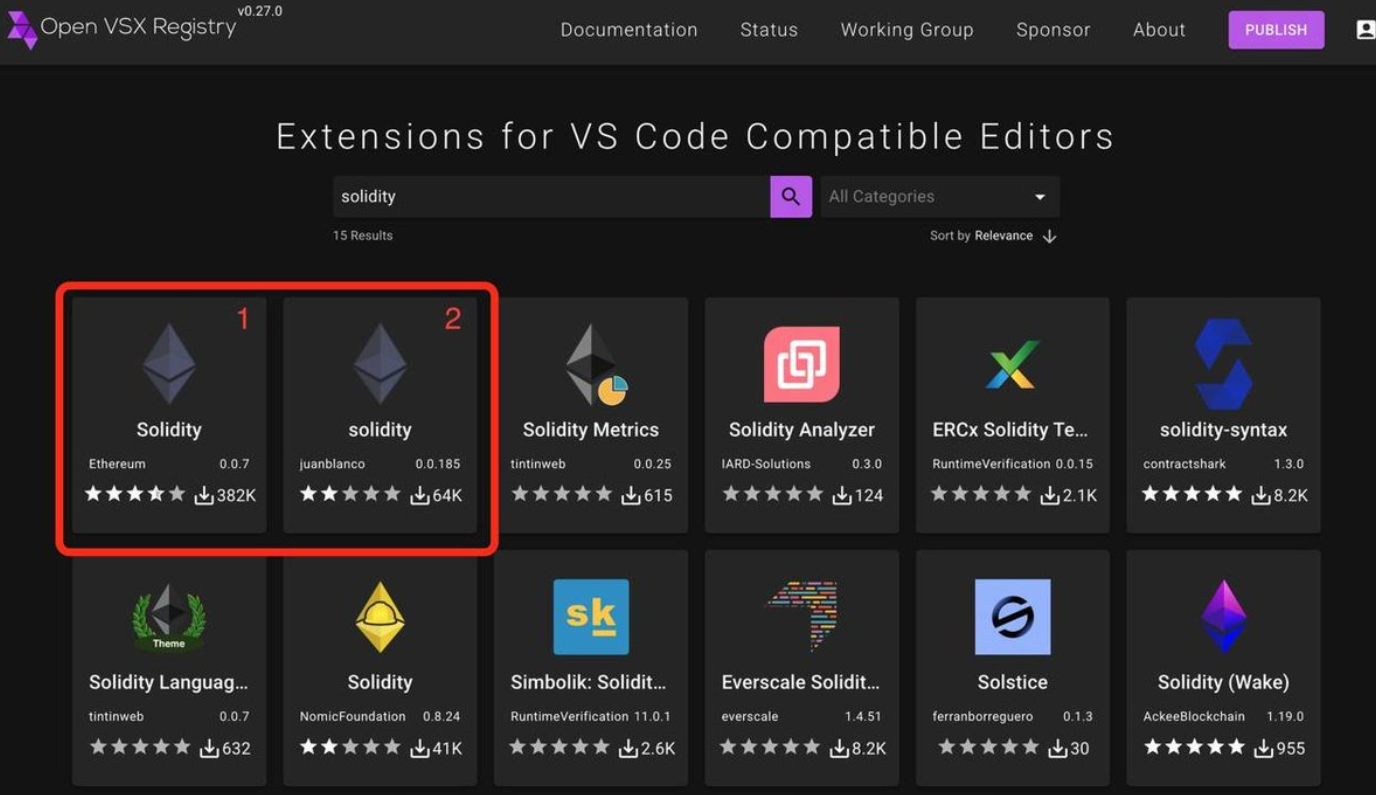The width and height of the screenshot is (1376, 795).
Task: Click into the solidity search field
Action: (x=551, y=196)
